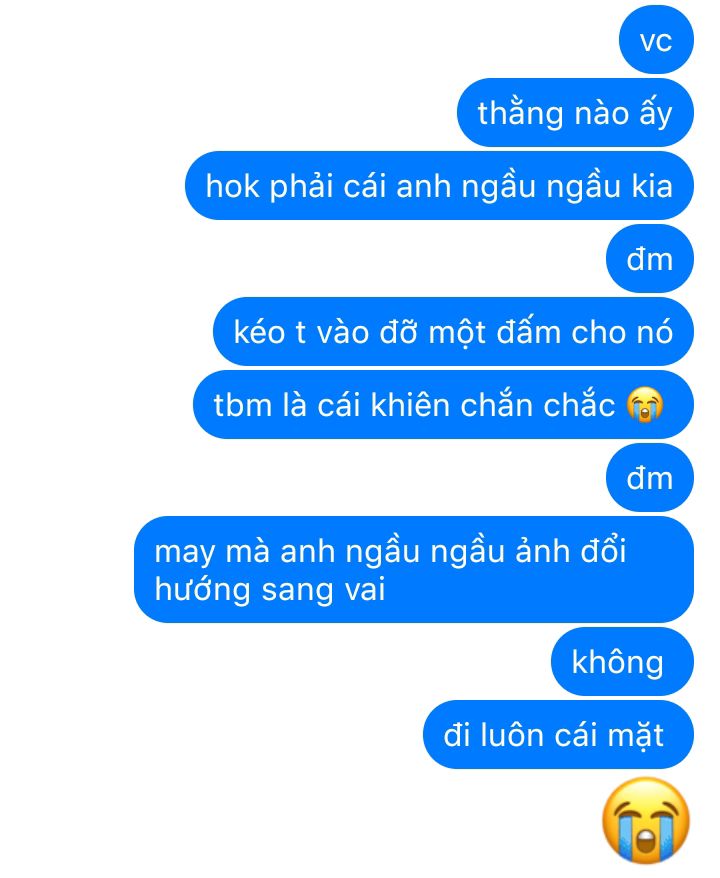Click the word 'may' starting the long message
The image size is (720, 878).
(x=185, y=554)
